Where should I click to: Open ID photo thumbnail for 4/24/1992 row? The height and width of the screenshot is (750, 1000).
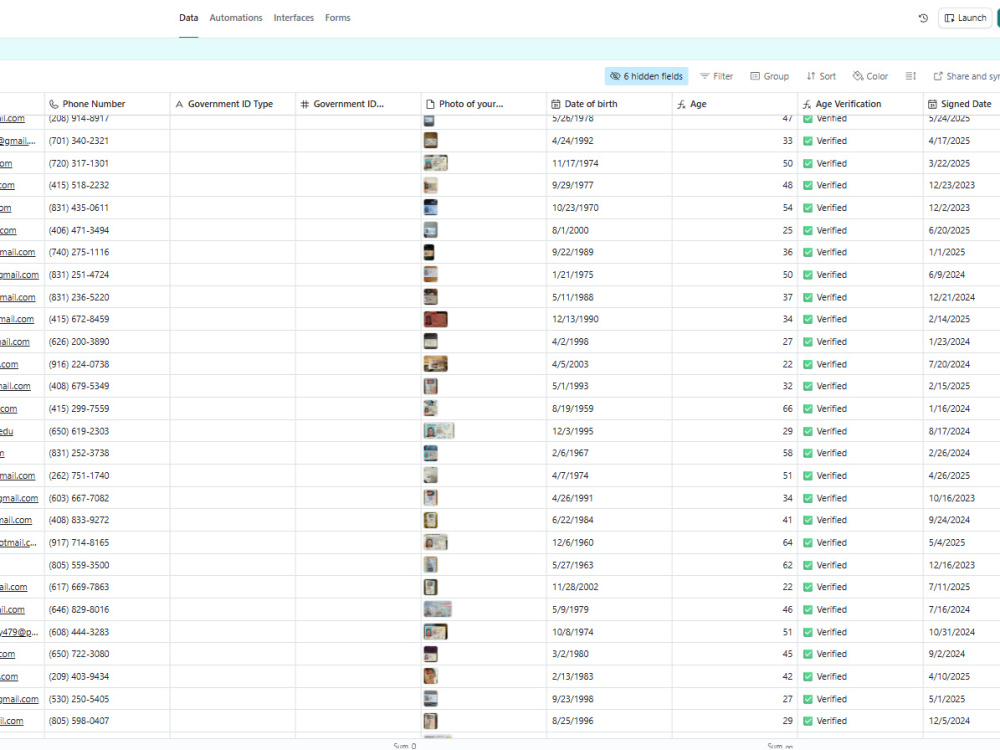(x=430, y=140)
